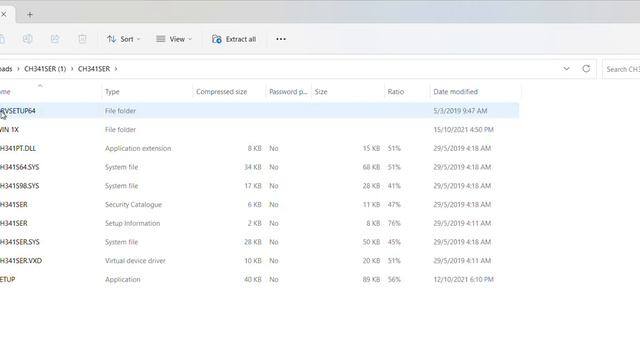Sort by the Size column header
Viewport: 640px width, 360px height.
click(x=321, y=91)
